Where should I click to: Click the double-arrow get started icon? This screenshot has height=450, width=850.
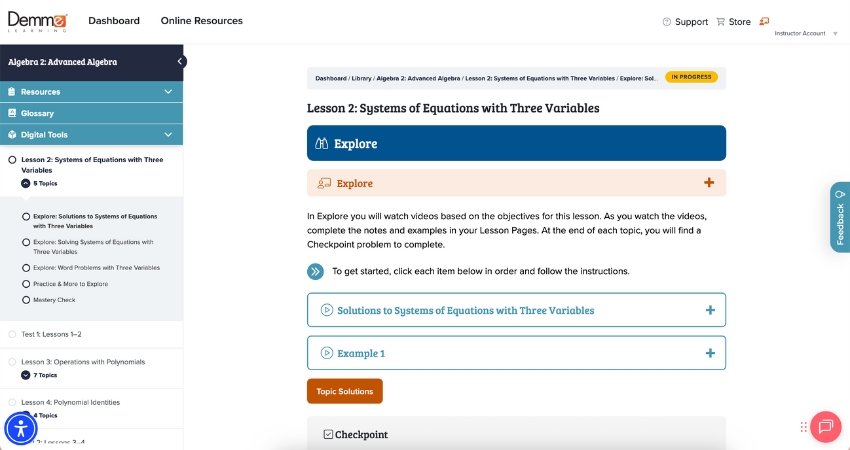(315, 271)
